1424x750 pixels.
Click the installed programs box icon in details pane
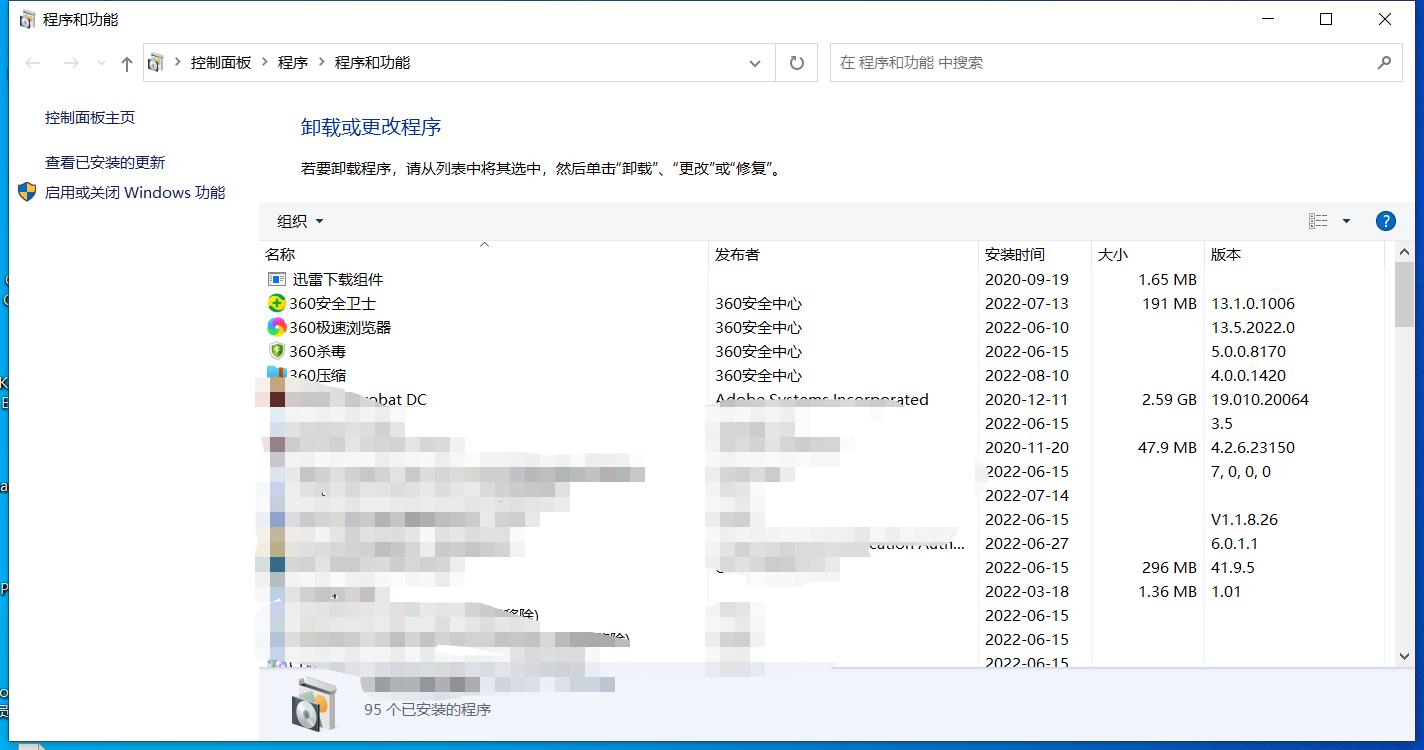coord(314,703)
